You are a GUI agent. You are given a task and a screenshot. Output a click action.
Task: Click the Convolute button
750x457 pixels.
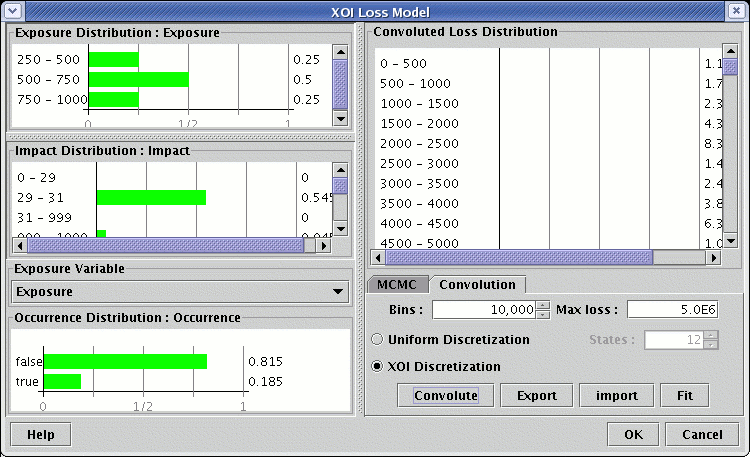[446, 395]
